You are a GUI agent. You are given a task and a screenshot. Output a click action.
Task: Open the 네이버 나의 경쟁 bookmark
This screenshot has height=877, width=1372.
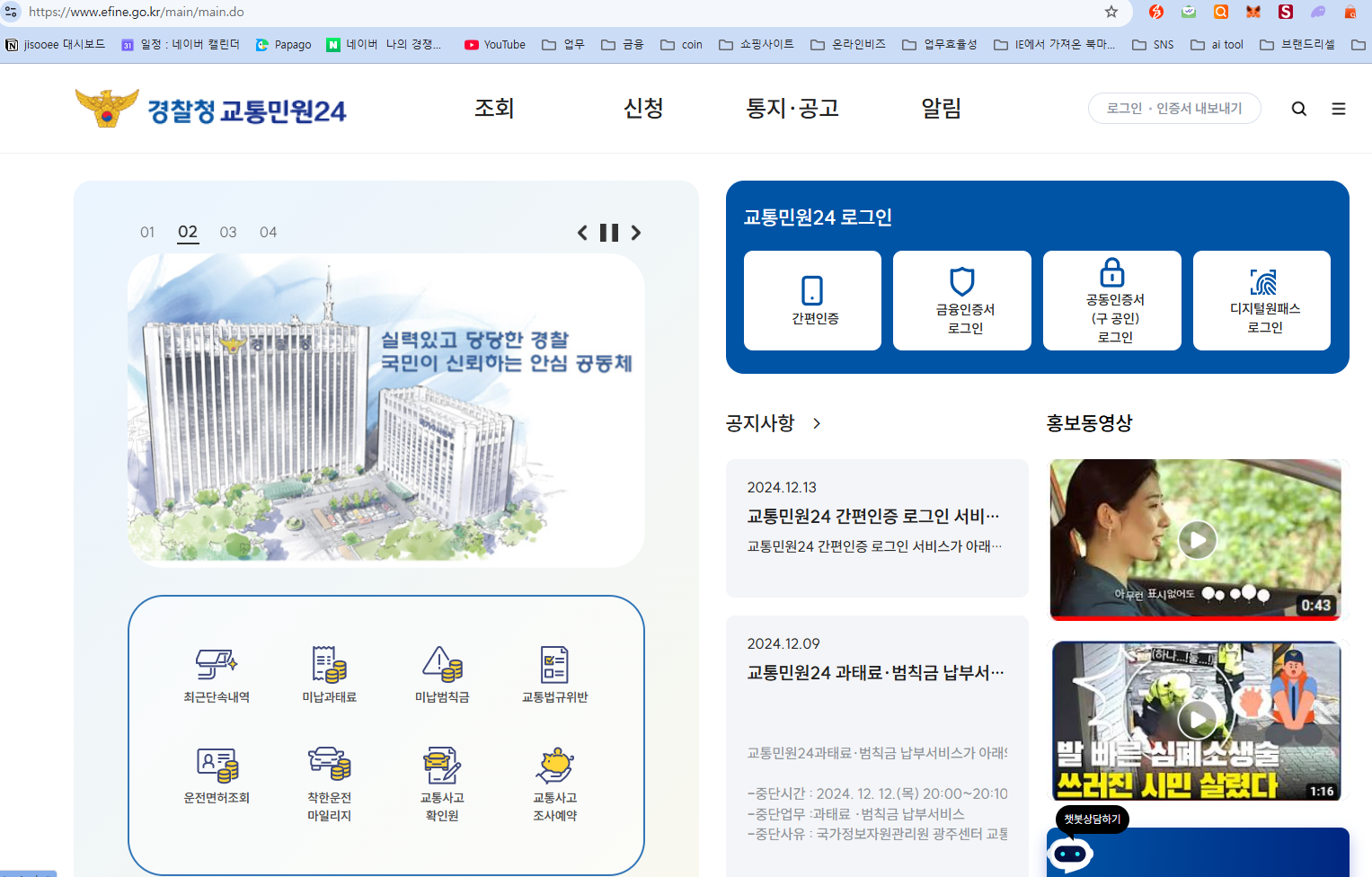click(x=384, y=44)
